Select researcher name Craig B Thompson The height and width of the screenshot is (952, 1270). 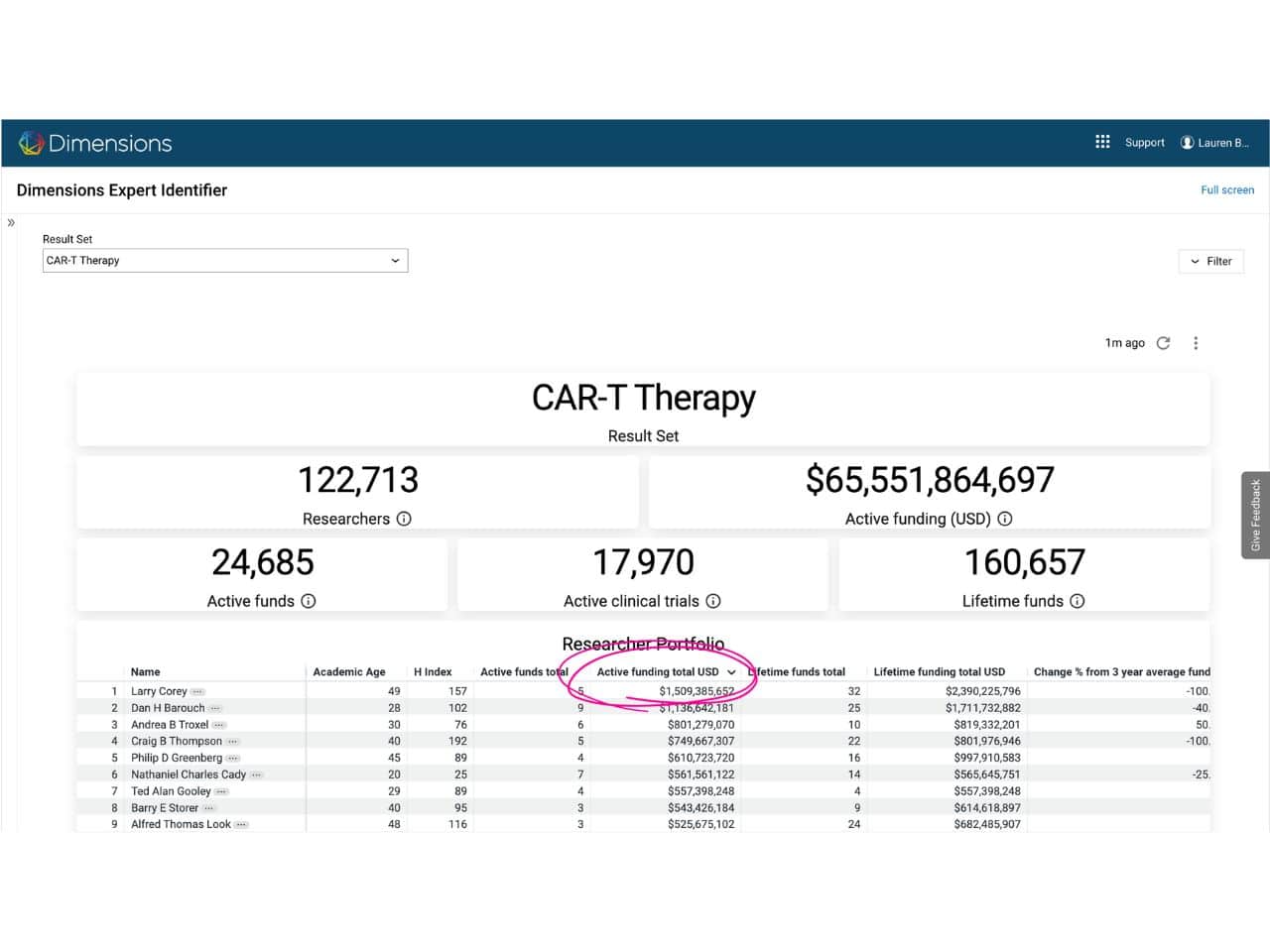point(177,741)
